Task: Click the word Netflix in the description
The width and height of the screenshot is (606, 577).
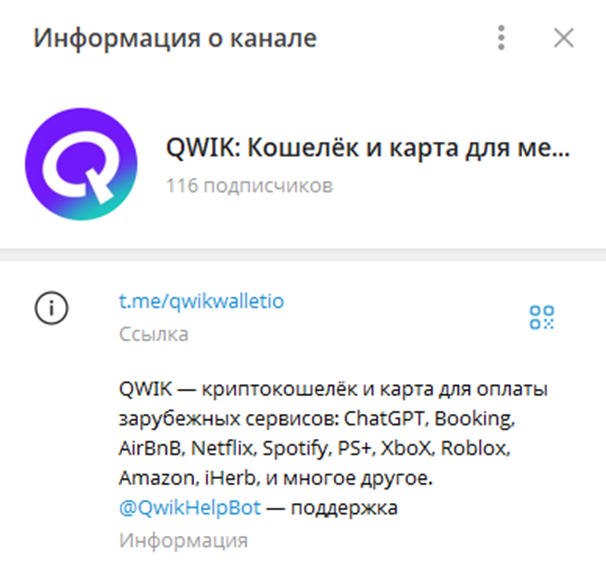Action: tap(223, 448)
